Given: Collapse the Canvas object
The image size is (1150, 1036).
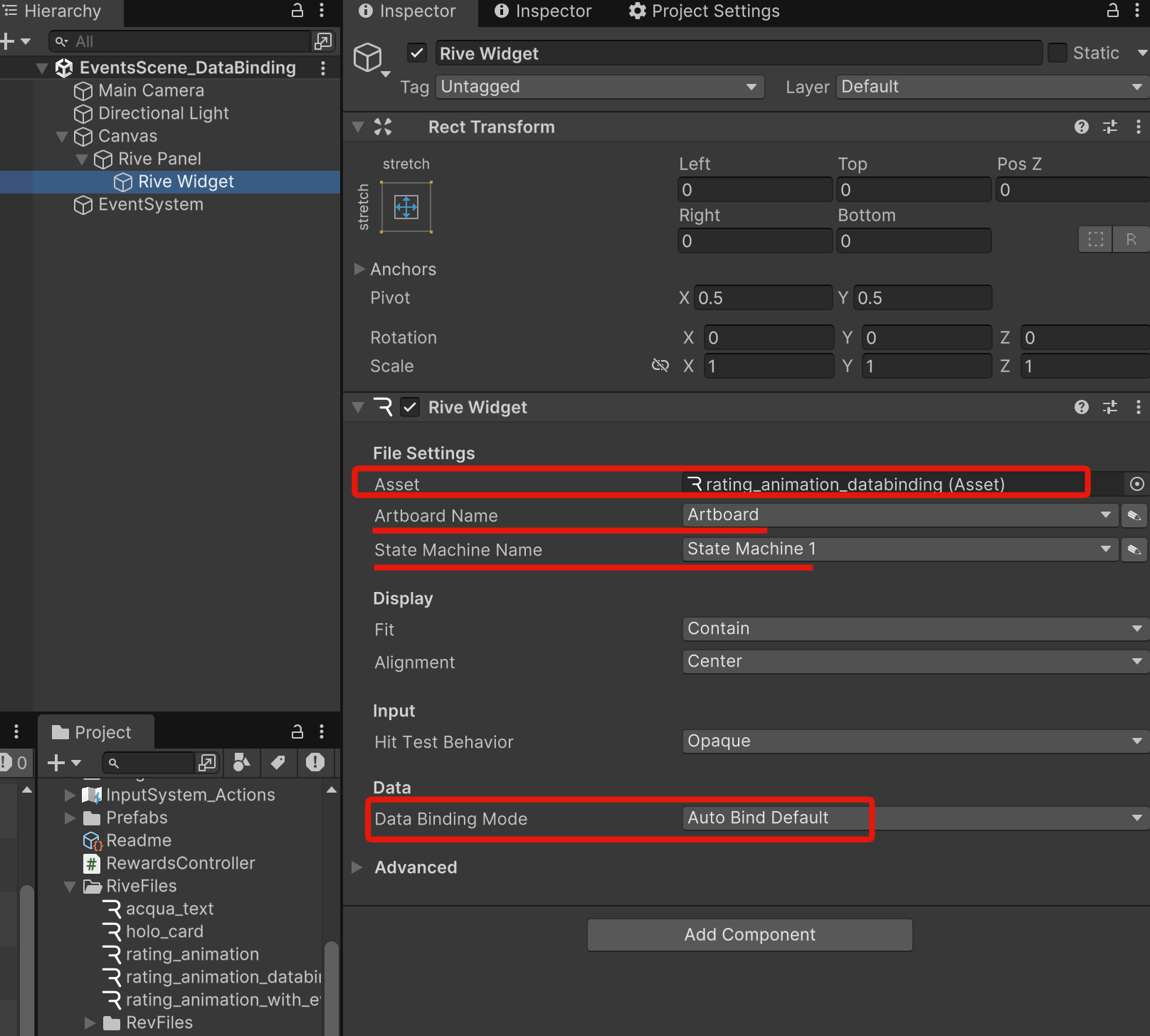Looking at the screenshot, I should coord(62,137).
